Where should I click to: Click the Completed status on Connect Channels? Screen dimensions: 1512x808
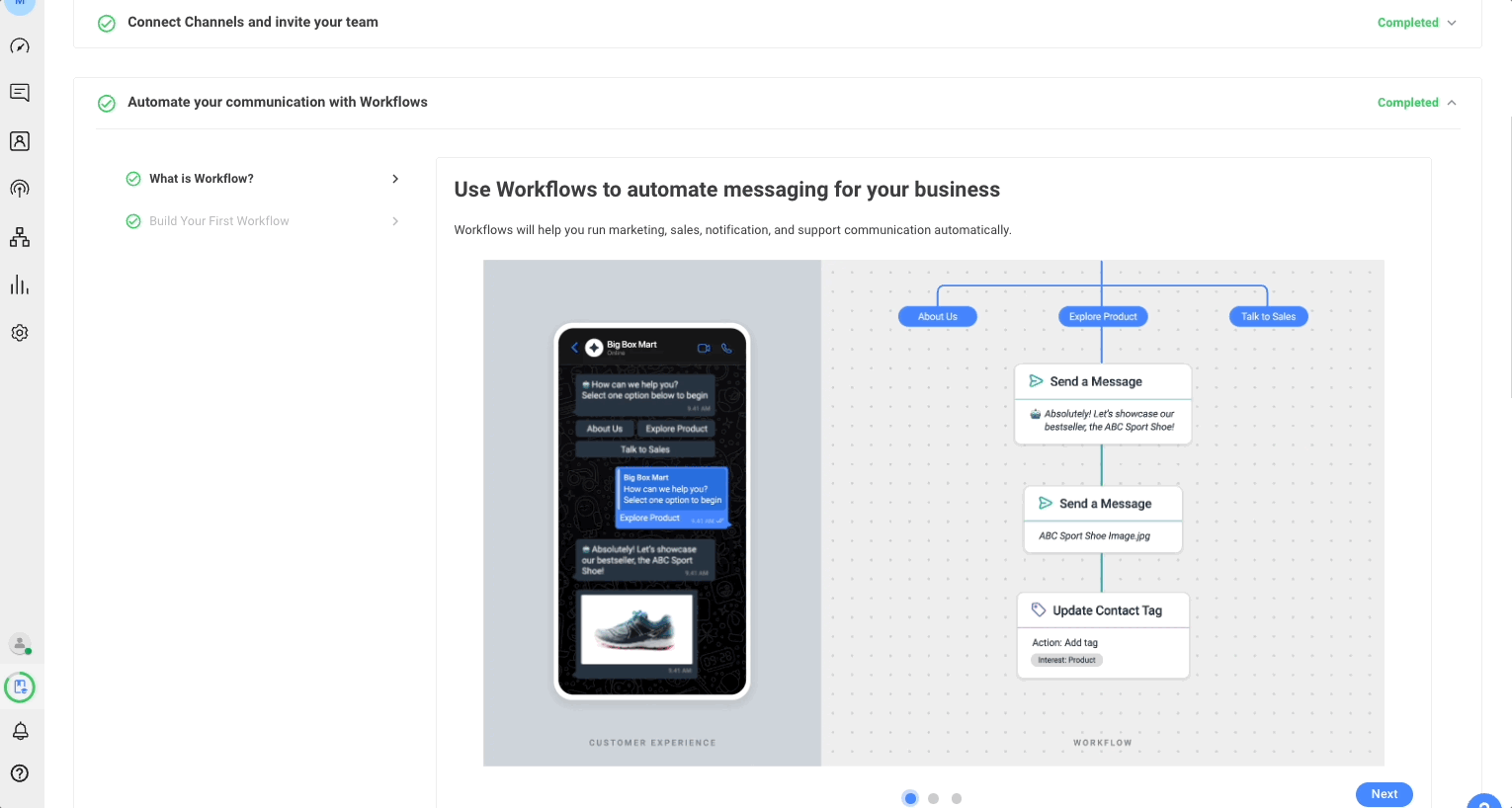click(x=1407, y=22)
